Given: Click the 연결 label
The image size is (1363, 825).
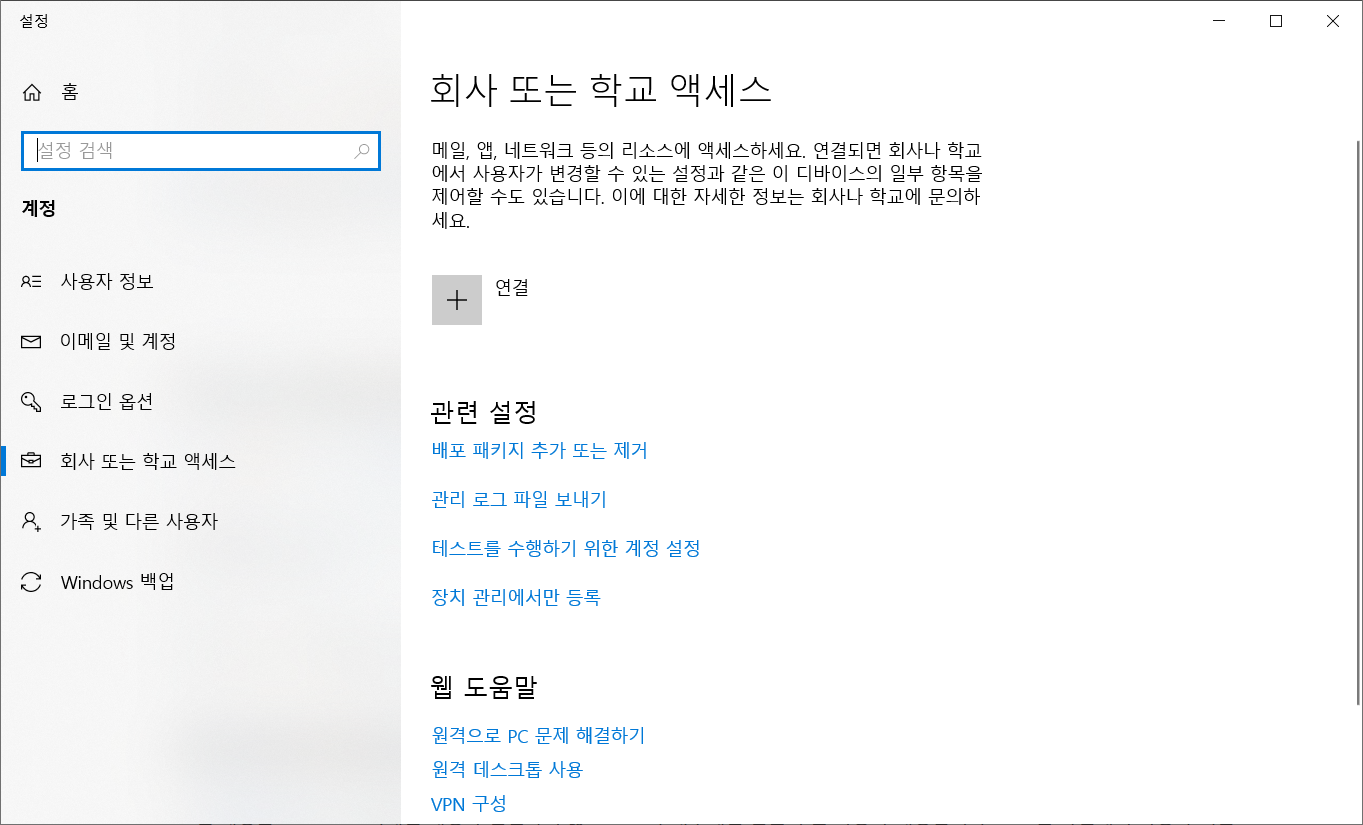Looking at the screenshot, I should pyautogui.click(x=512, y=288).
